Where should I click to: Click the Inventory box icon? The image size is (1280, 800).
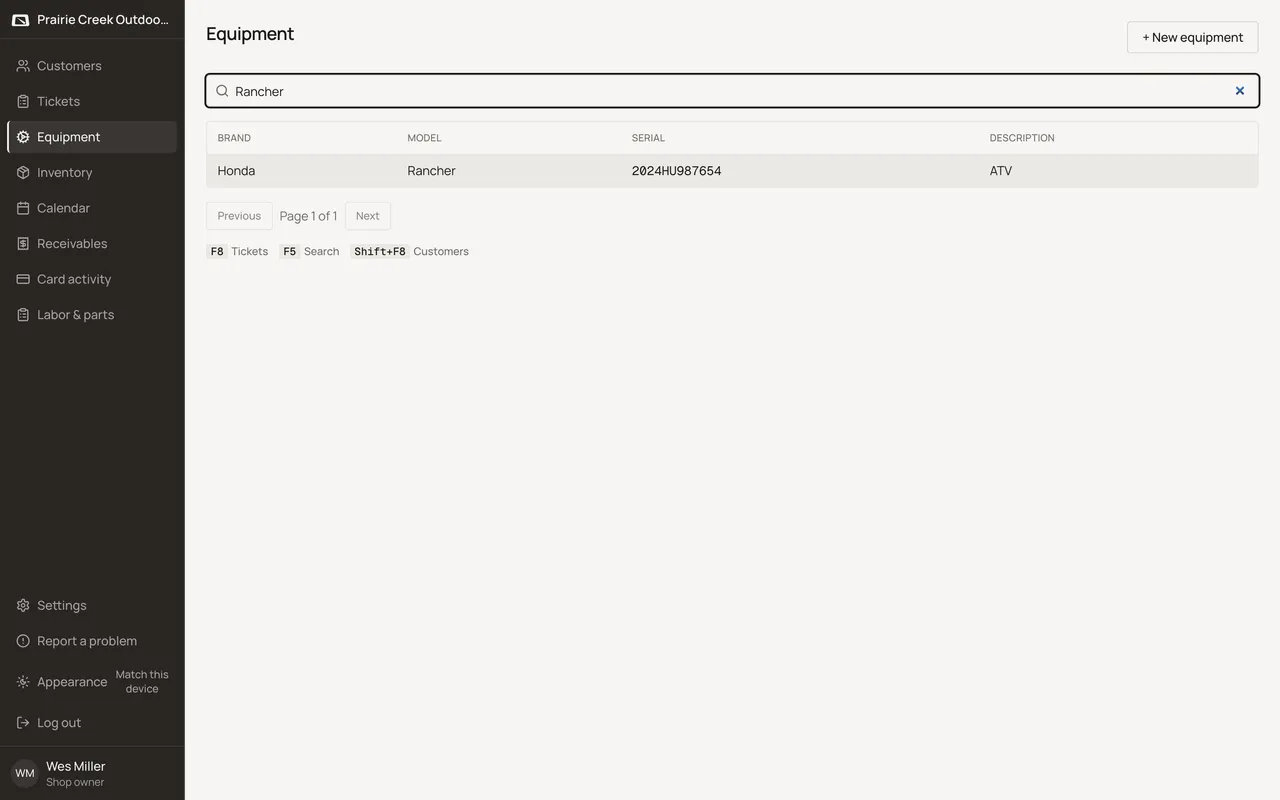tap(23, 172)
